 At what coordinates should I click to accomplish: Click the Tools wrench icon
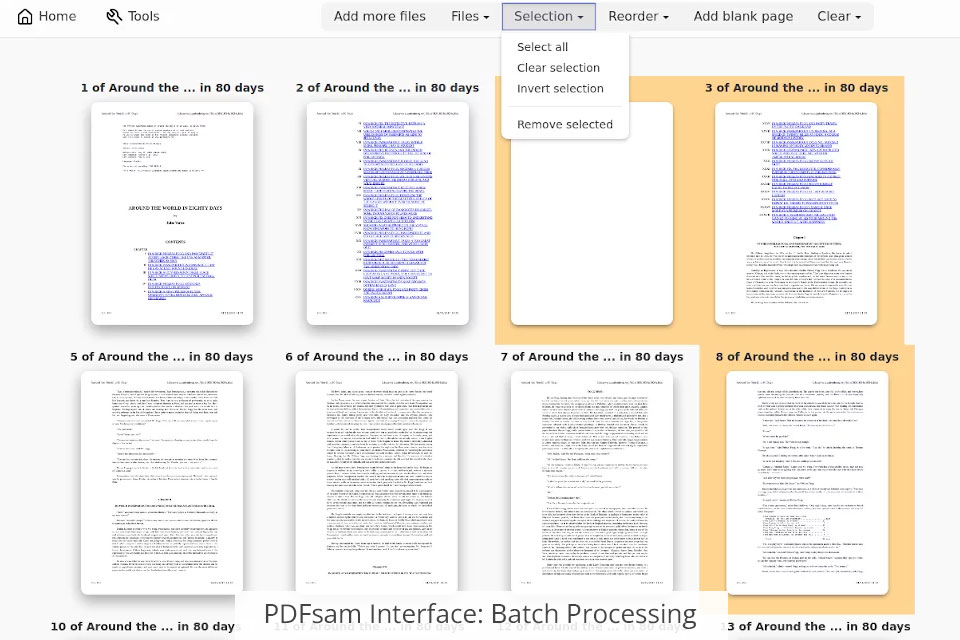click(x=114, y=17)
